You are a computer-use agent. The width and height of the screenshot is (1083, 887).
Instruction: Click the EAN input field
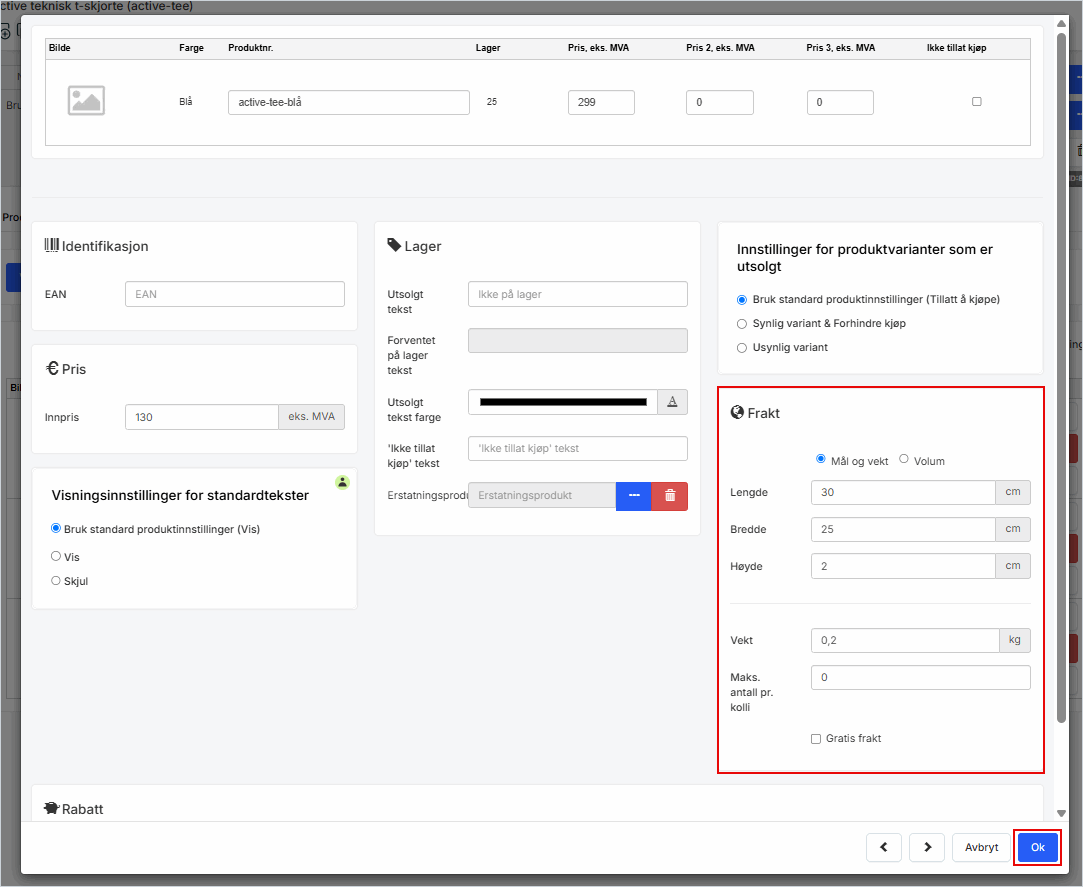(234, 294)
